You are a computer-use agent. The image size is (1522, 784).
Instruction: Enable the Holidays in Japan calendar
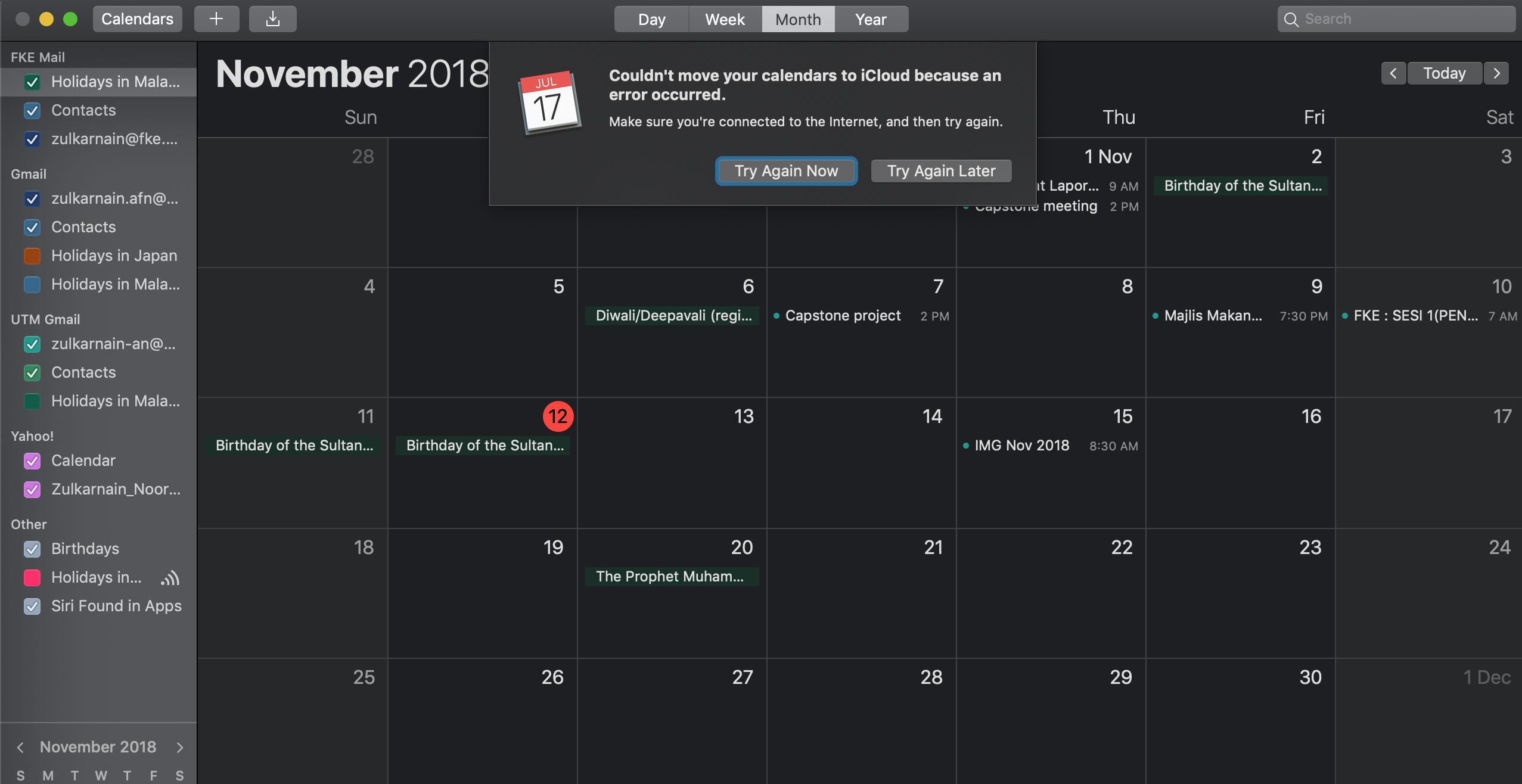[32, 256]
